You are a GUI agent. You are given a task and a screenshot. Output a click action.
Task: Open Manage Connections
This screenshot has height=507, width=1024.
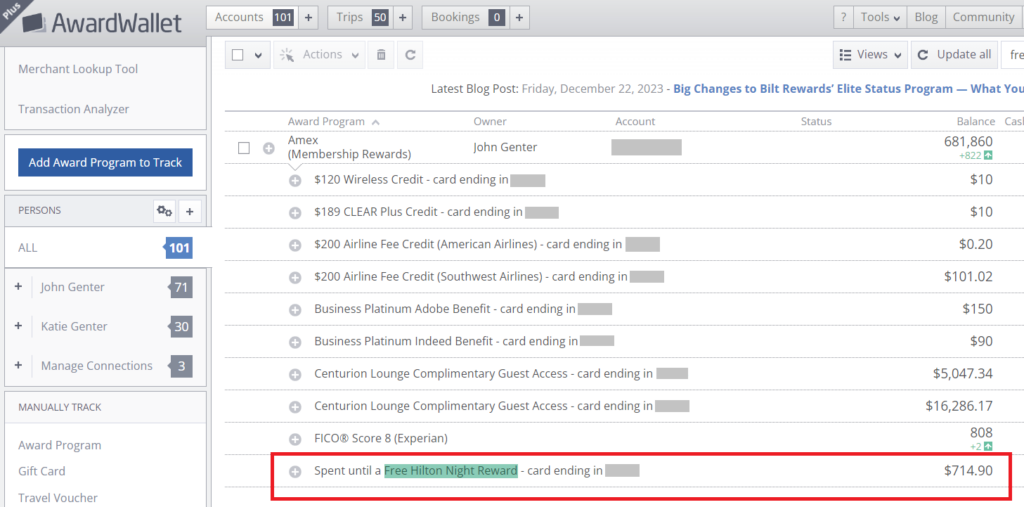click(97, 366)
